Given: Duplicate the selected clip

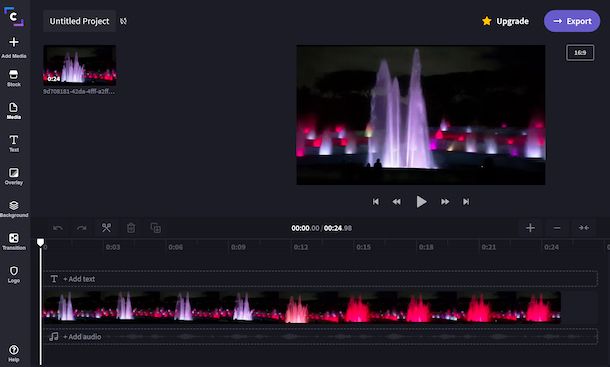Looking at the screenshot, I should point(156,228).
